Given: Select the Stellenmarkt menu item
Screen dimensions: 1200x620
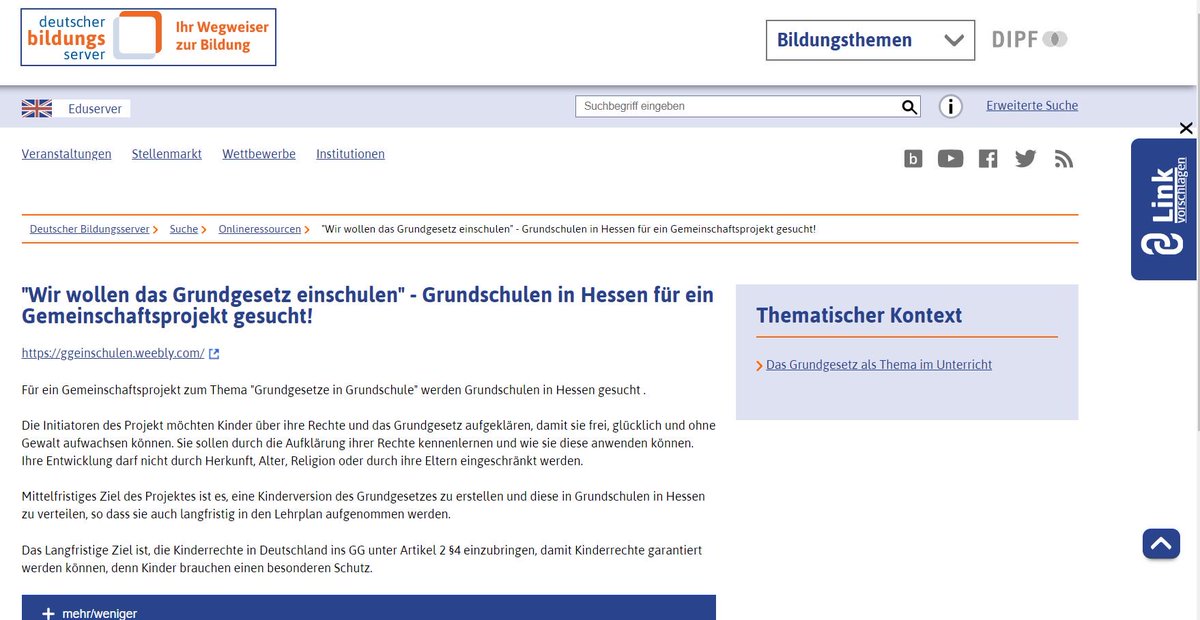Looking at the screenshot, I should point(166,154).
